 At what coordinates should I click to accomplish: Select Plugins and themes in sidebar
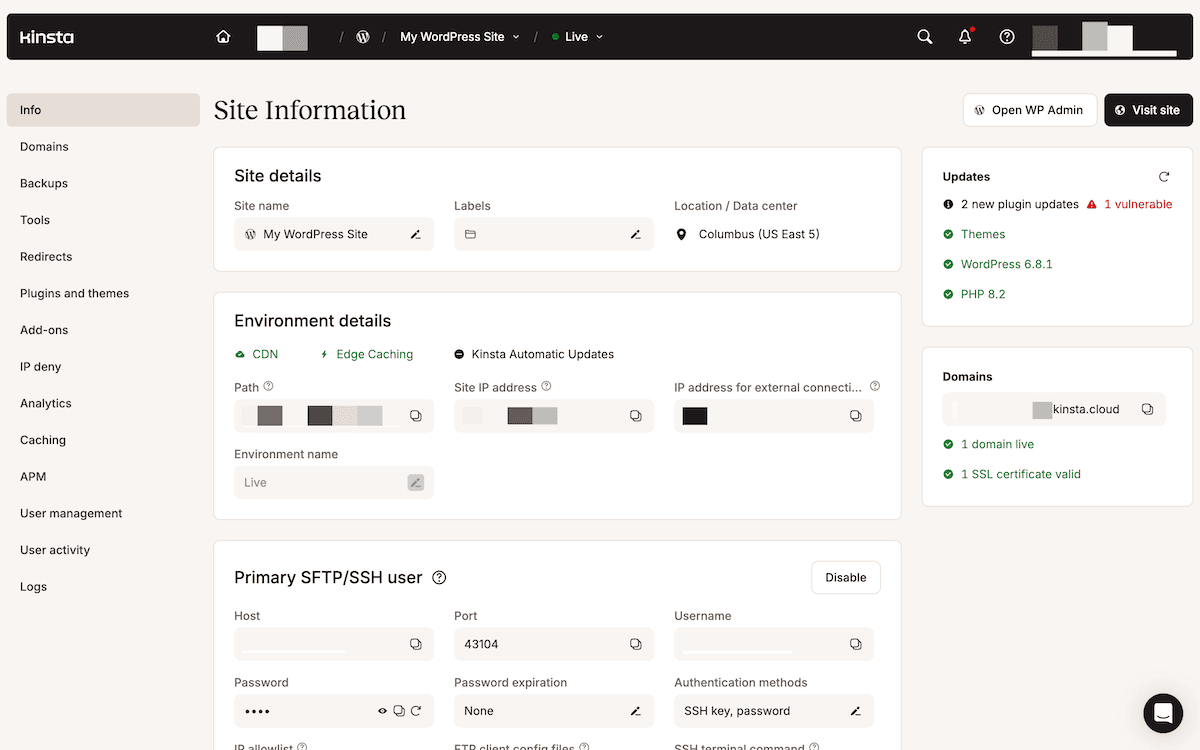[x=74, y=293]
